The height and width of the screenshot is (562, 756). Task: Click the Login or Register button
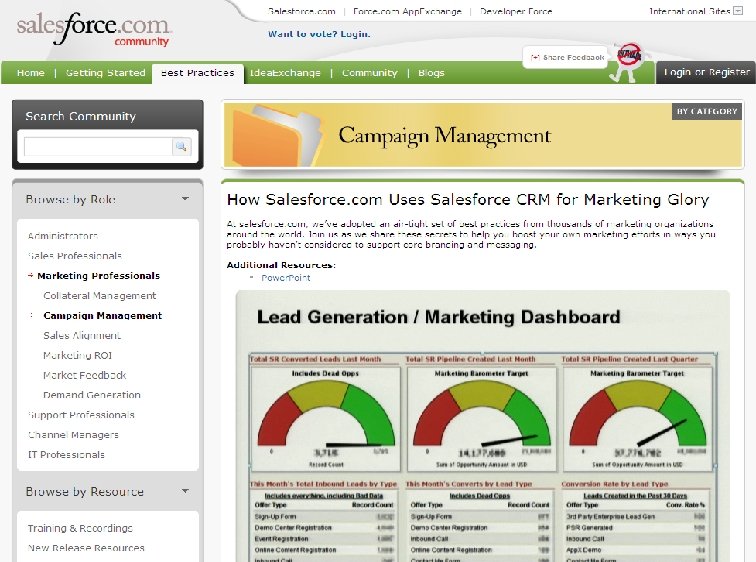pyautogui.click(x=706, y=72)
